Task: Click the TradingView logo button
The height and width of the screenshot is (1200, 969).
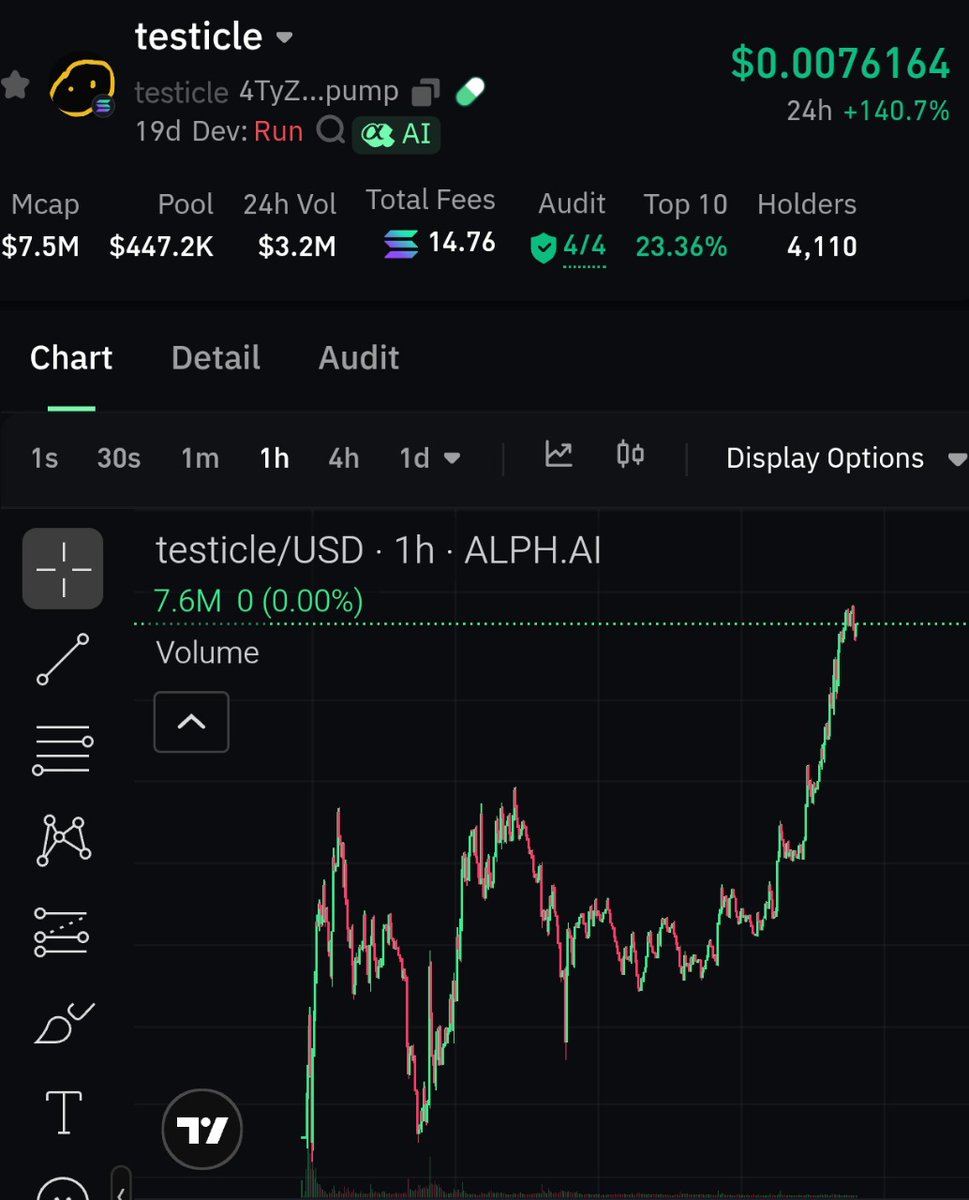Action: (x=202, y=1131)
